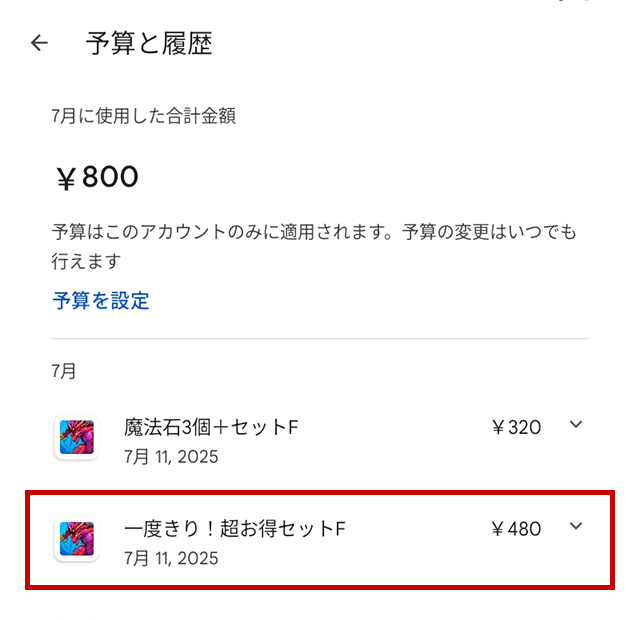Click the ￥800 monthly total amount
Screen dimensions: 640x620
point(97,178)
